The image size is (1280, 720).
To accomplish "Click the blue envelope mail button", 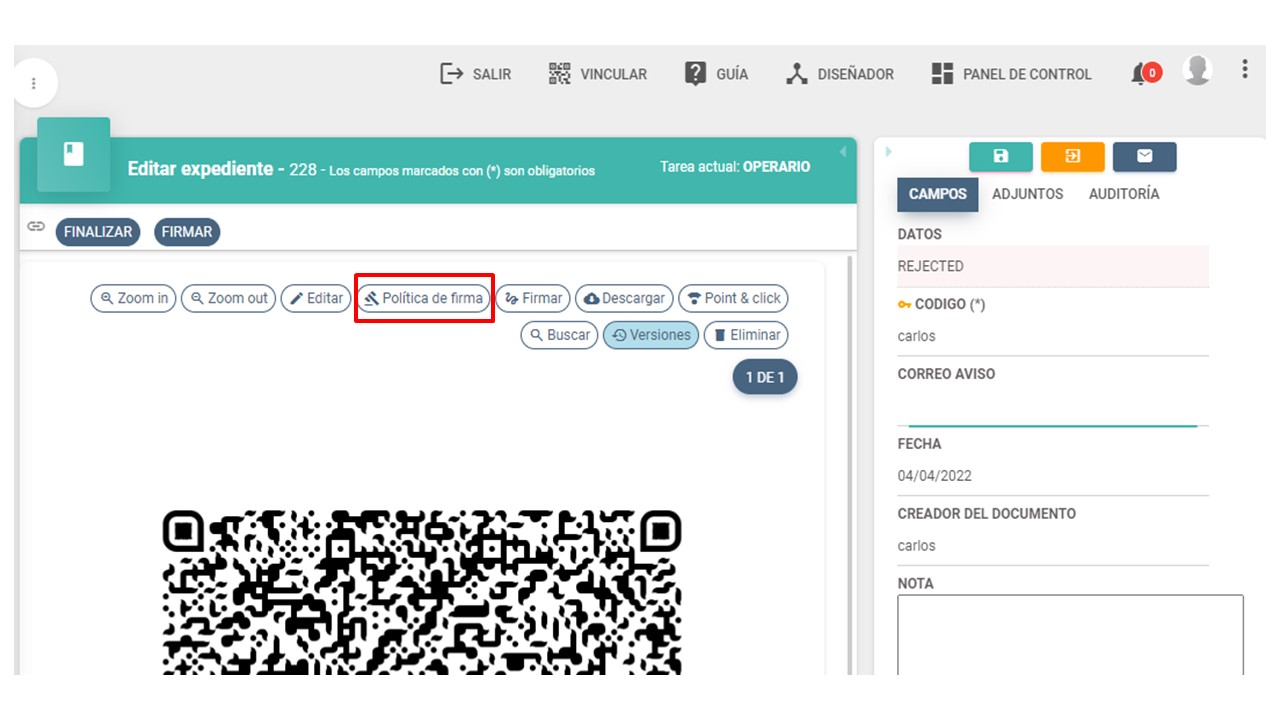I will click(x=1145, y=157).
